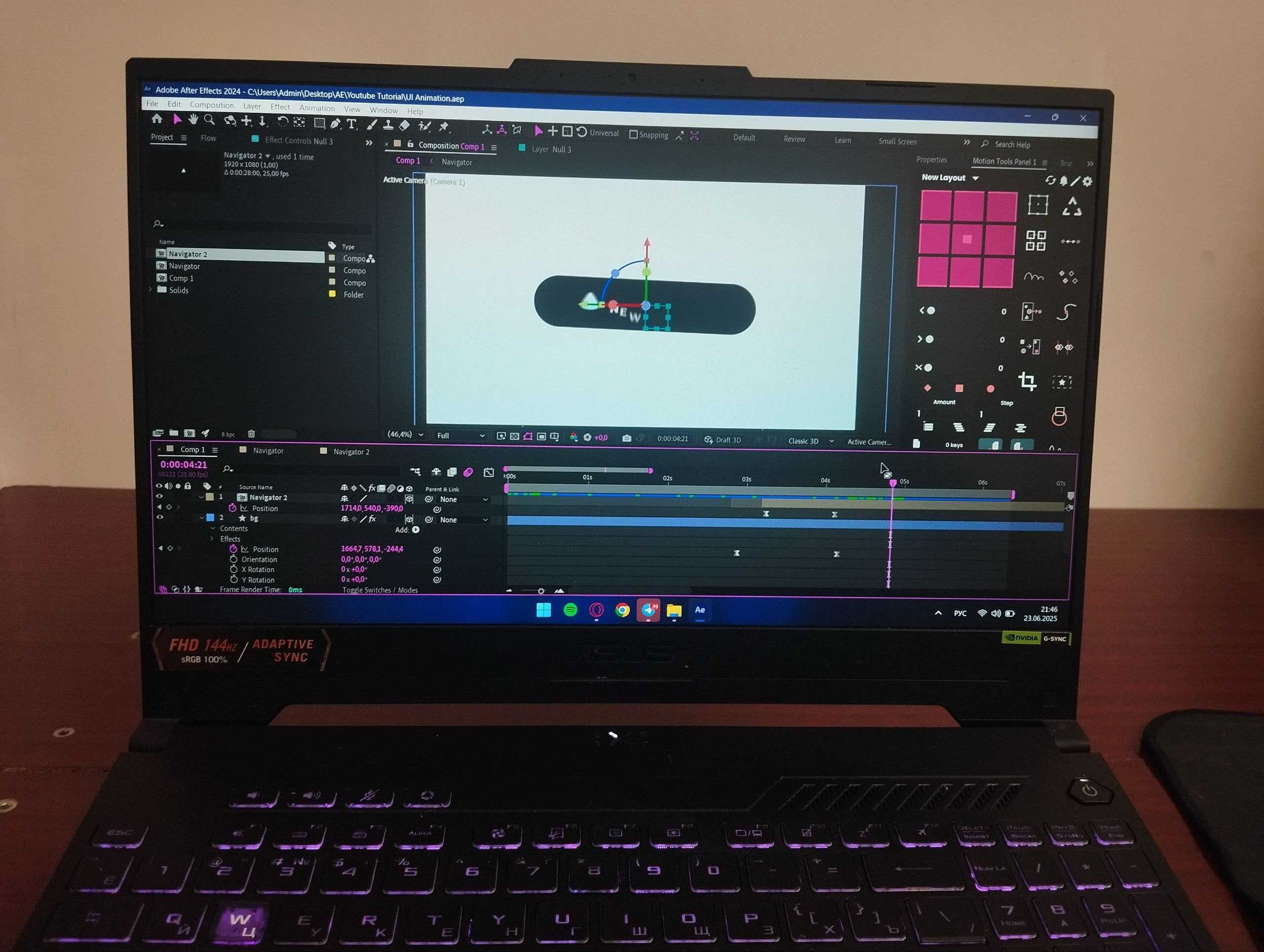
Task: Select the Brush tool
Action: click(x=372, y=124)
